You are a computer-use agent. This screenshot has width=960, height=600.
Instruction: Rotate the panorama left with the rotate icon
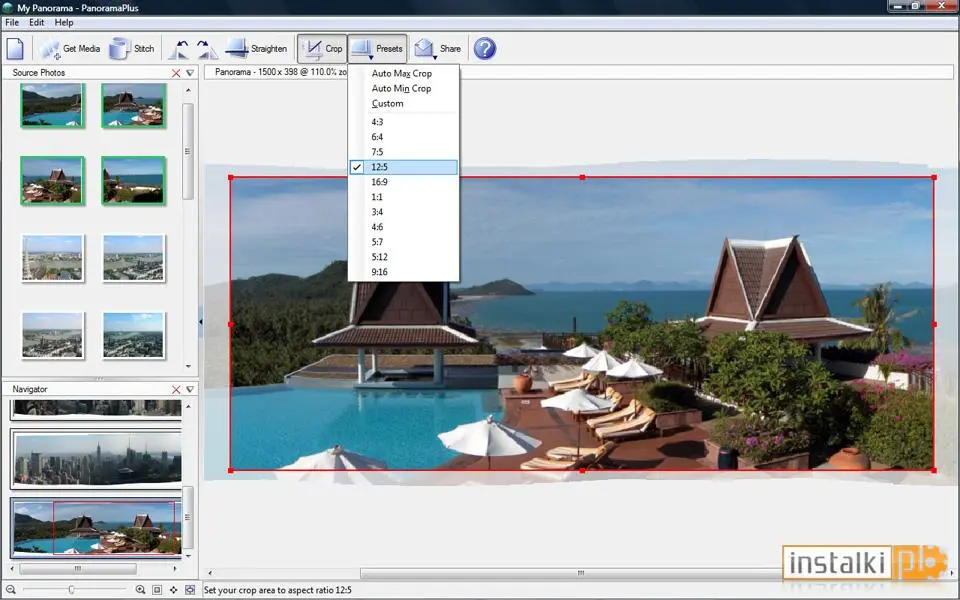(181, 49)
